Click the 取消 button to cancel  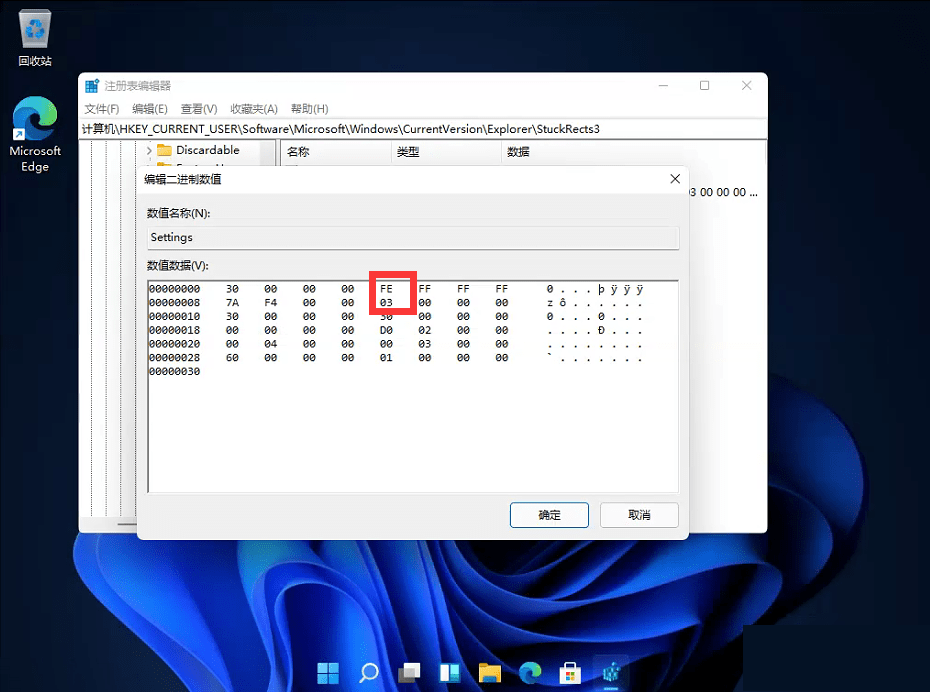point(639,515)
